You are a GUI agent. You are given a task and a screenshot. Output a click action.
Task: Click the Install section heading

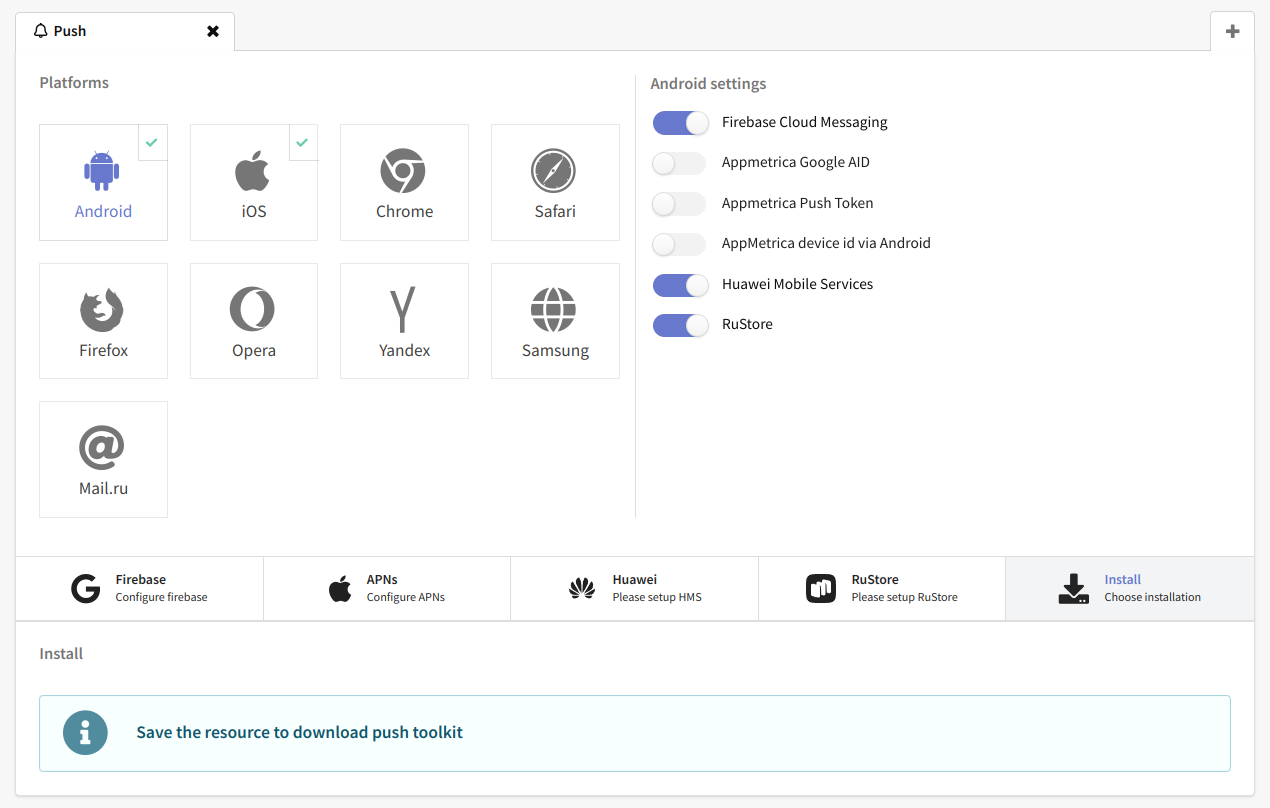pyautogui.click(x=61, y=654)
